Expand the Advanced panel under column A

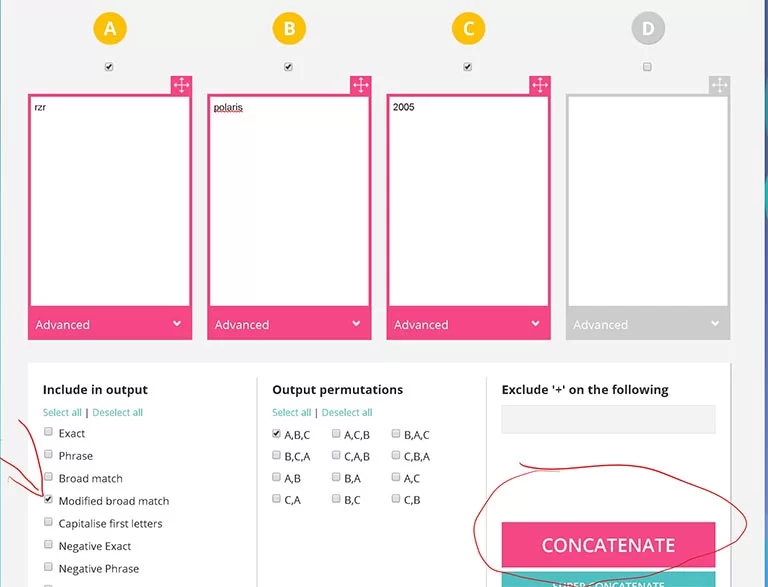point(109,324)
